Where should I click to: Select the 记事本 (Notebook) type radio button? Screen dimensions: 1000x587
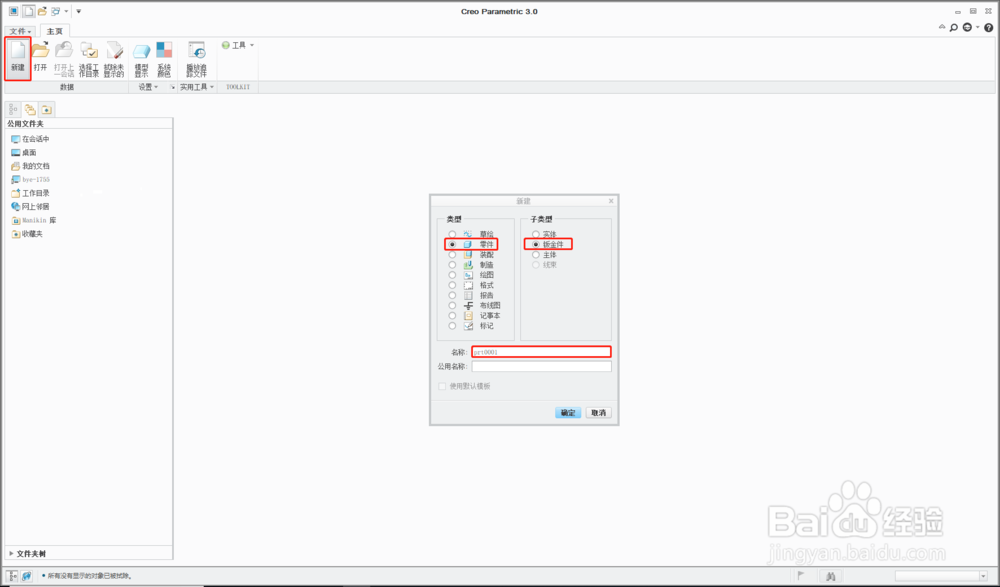tap(452, 316)
